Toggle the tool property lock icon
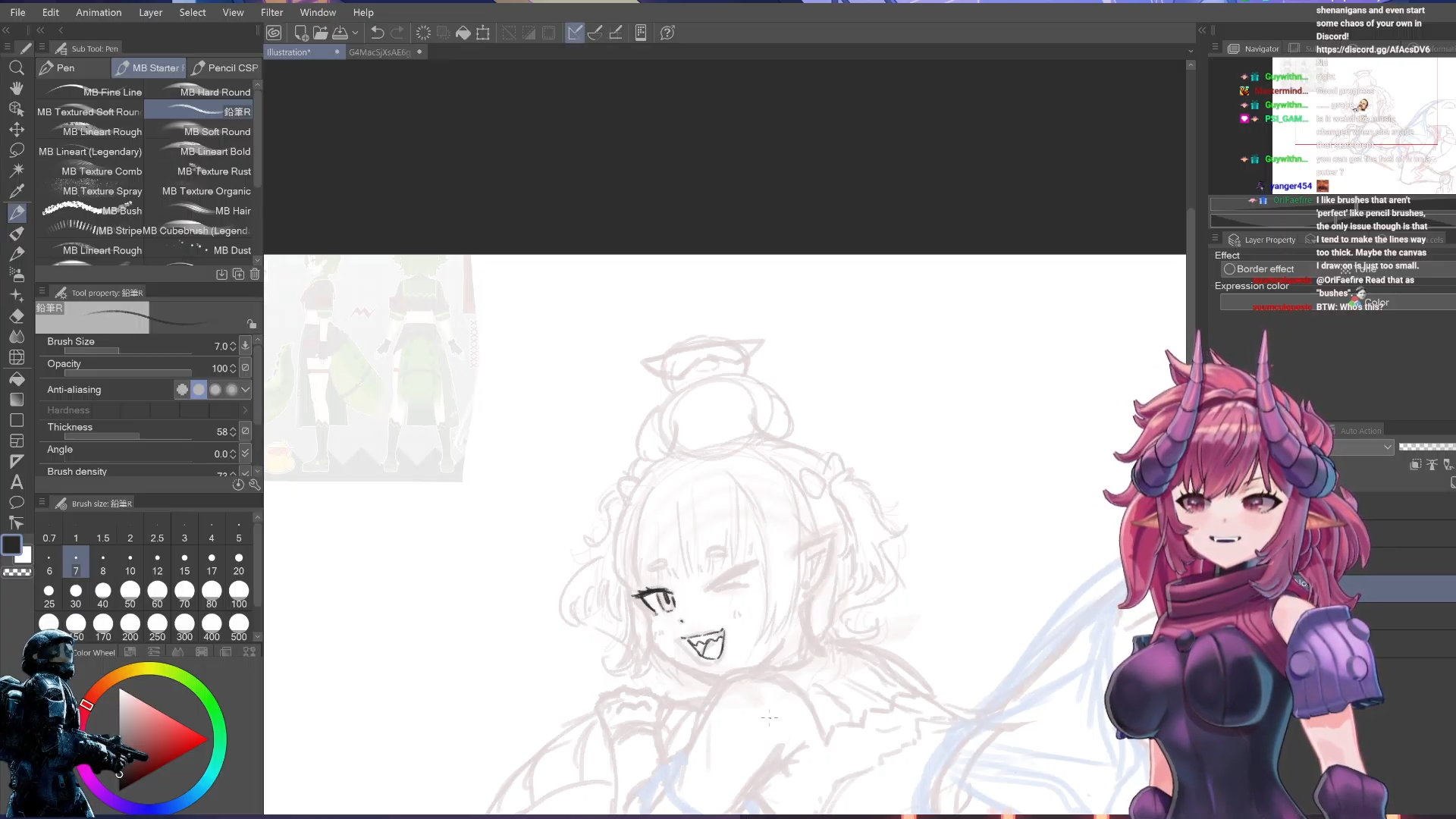This screenshot has width=1456, height=819. click(251, 324)
